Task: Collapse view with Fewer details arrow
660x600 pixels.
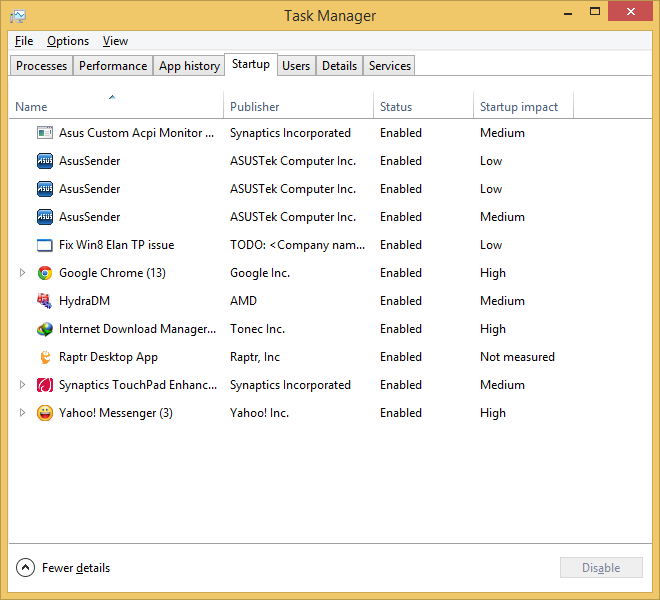Action: coord(25,568)
